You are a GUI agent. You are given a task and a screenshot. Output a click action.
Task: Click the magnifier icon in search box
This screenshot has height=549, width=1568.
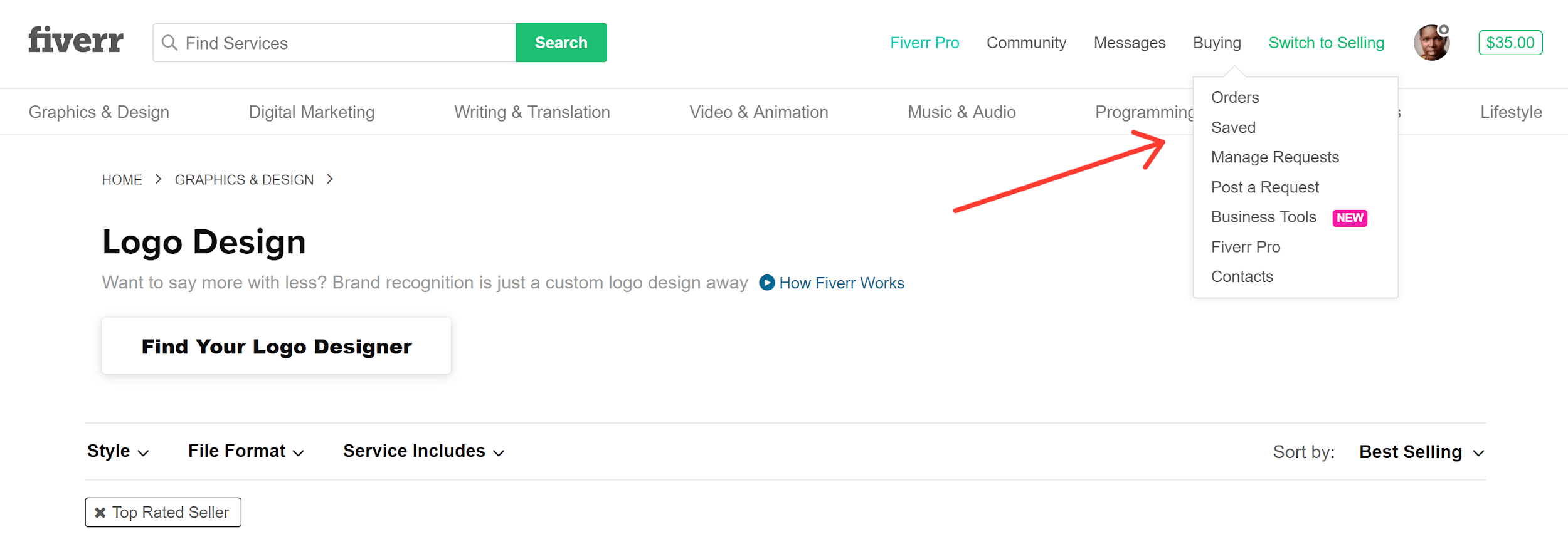169,43
